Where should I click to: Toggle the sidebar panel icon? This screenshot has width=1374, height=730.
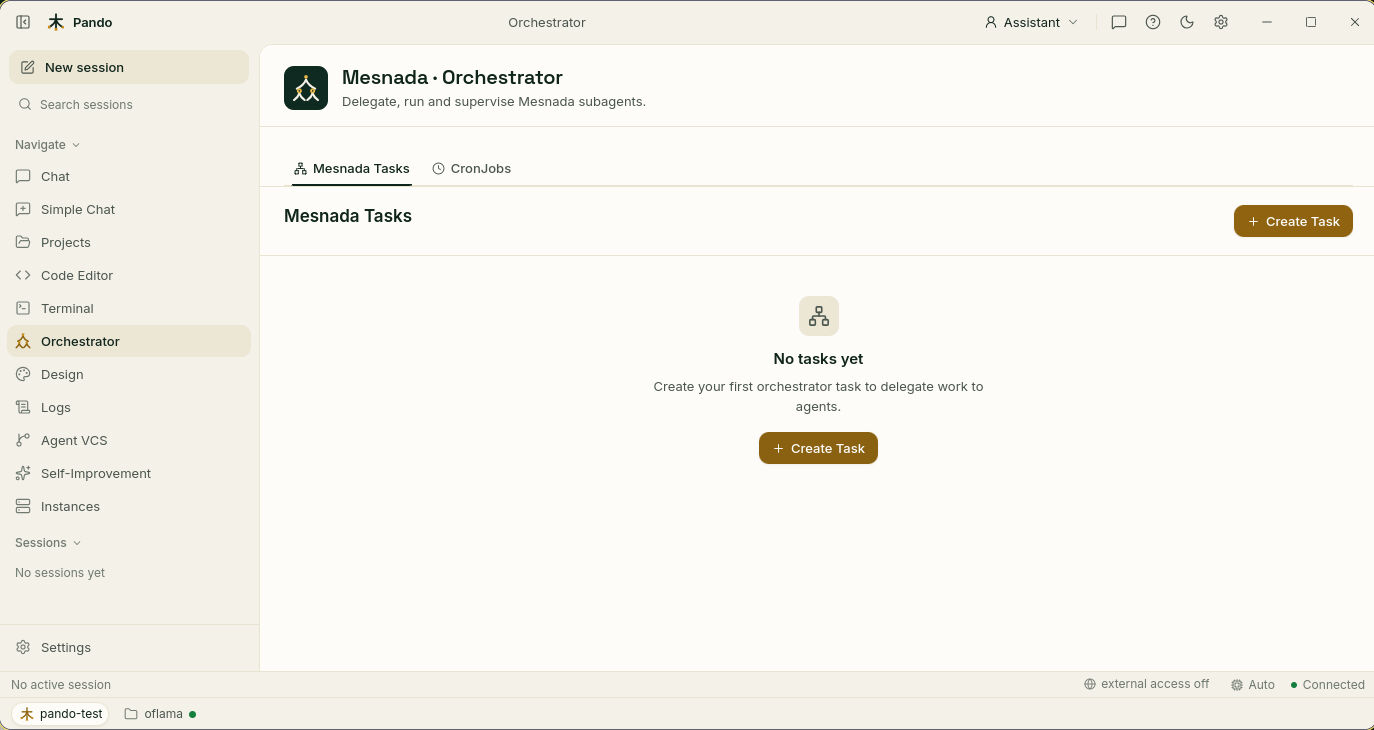[x=23, y=22]
